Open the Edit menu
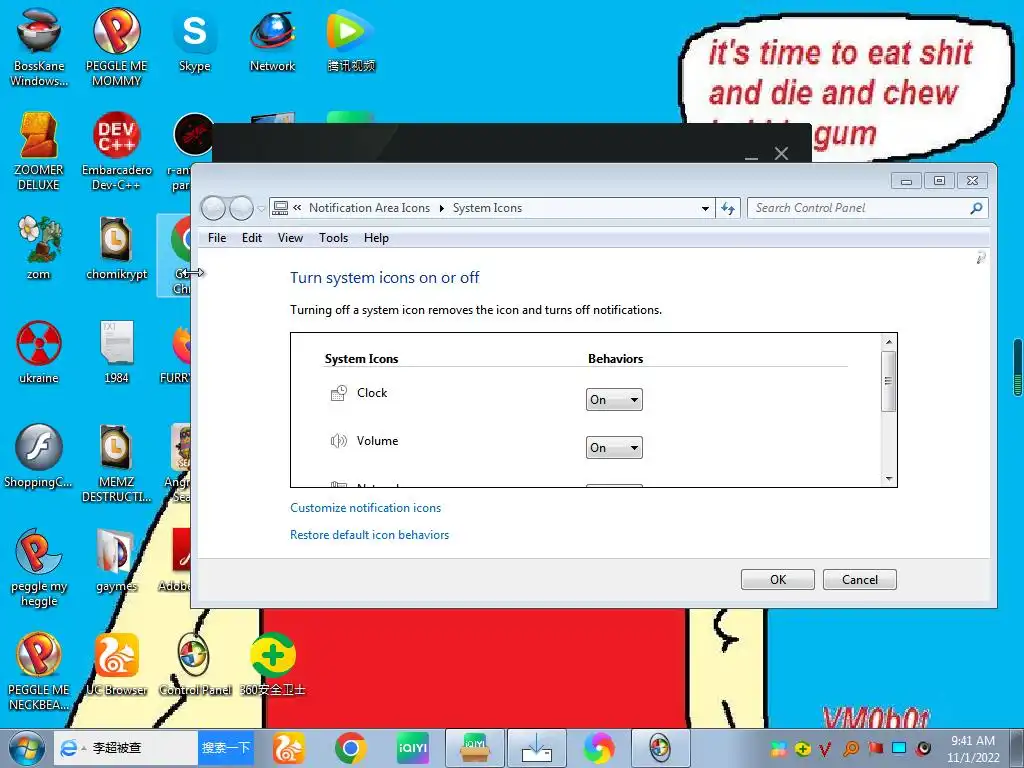The image size is (1024, 768). tap(251, 238)
